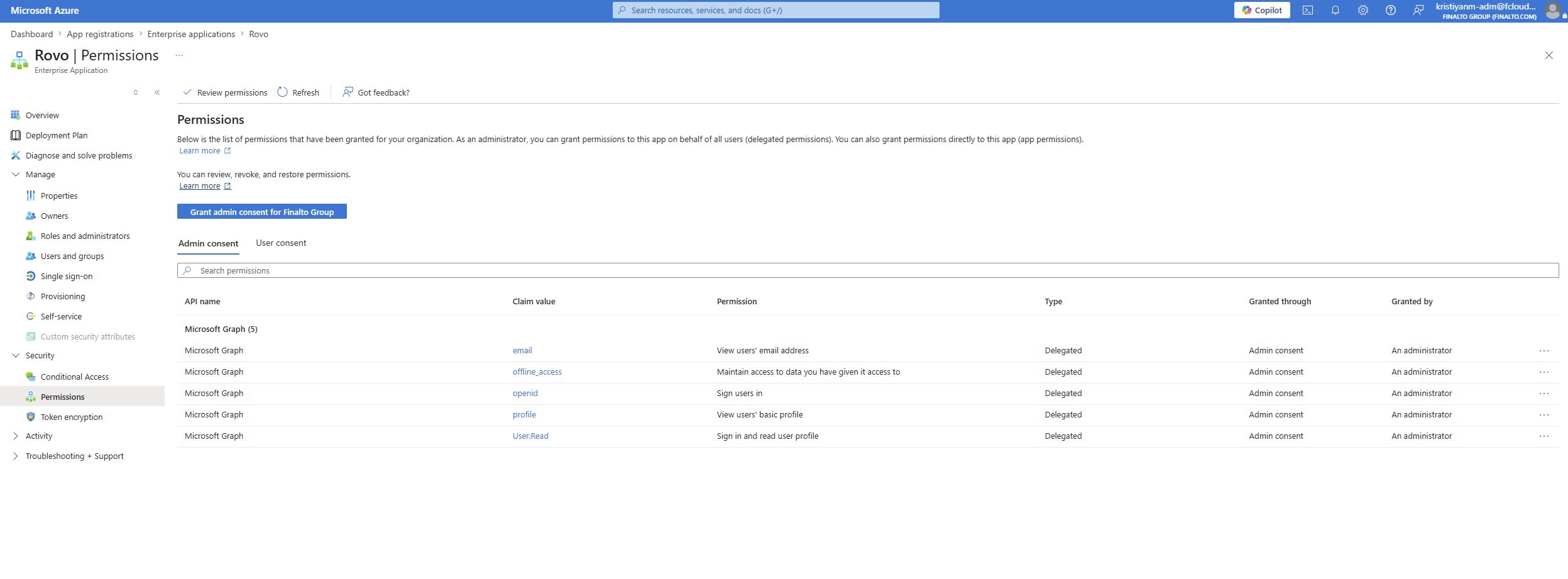Click Grant admin consent for Finalto Group

tap(262, 212)
